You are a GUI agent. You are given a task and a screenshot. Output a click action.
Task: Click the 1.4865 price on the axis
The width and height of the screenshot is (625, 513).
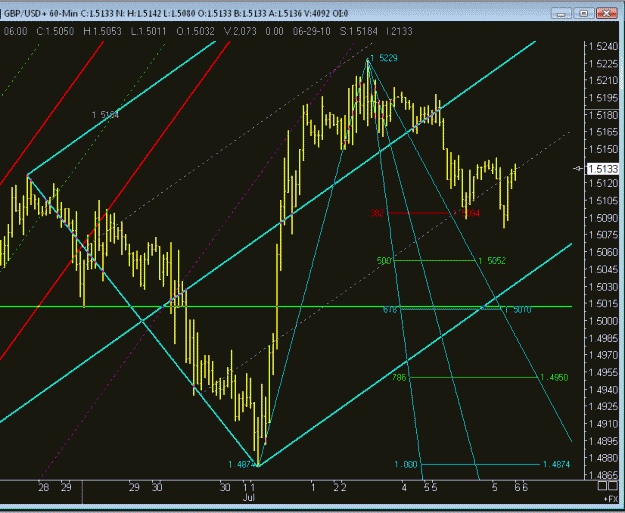[603, 475]
